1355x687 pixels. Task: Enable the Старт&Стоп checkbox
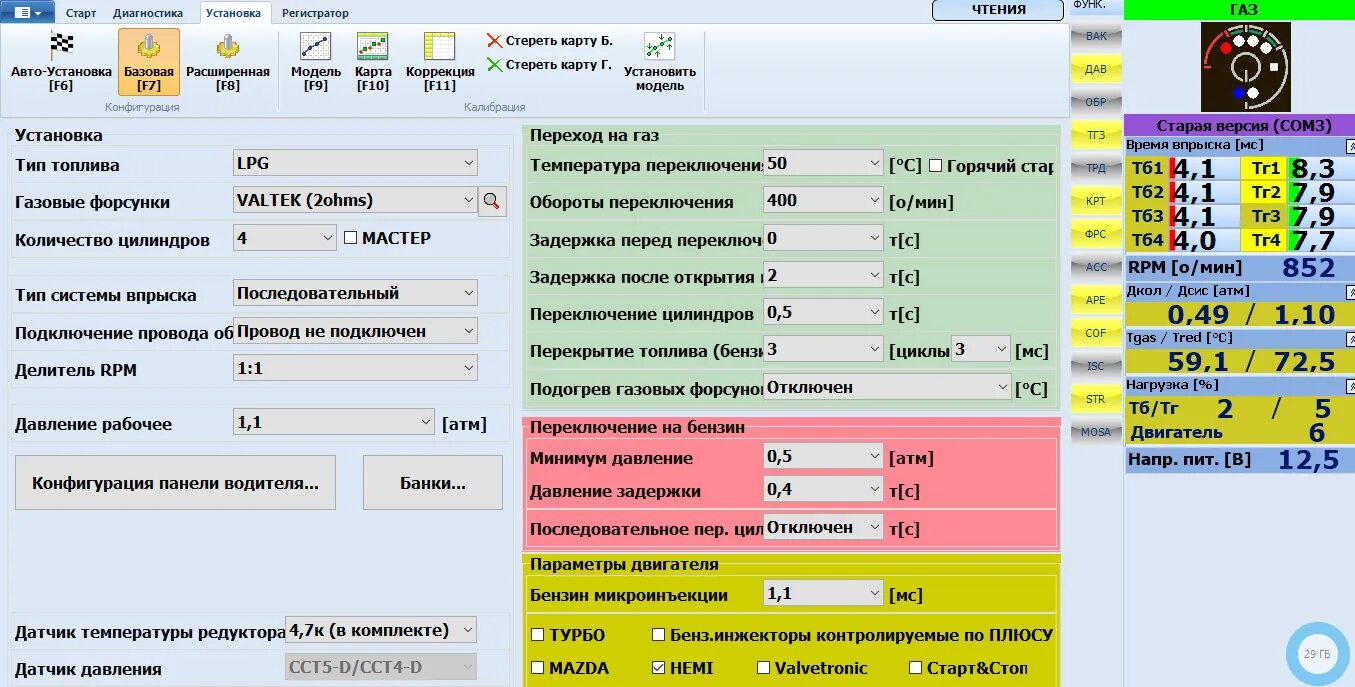click(x=915, y=668)
